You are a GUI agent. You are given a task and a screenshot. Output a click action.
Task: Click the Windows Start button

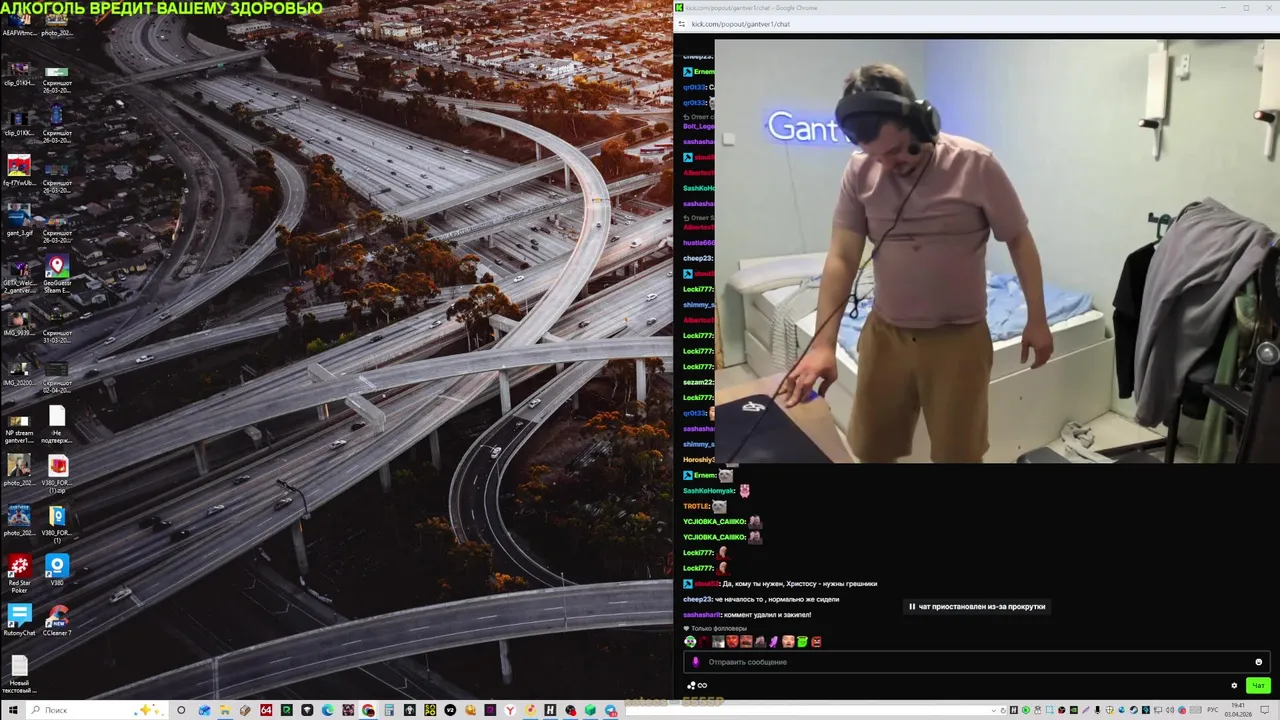13,710
